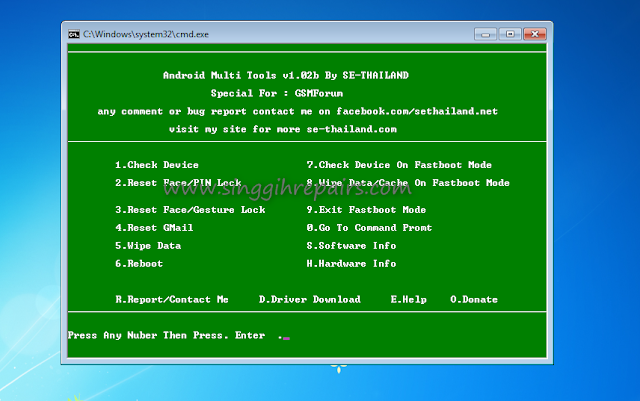640x401 pixels.
Task: Minimize the cmd.exe window
Action: [485, 34]
